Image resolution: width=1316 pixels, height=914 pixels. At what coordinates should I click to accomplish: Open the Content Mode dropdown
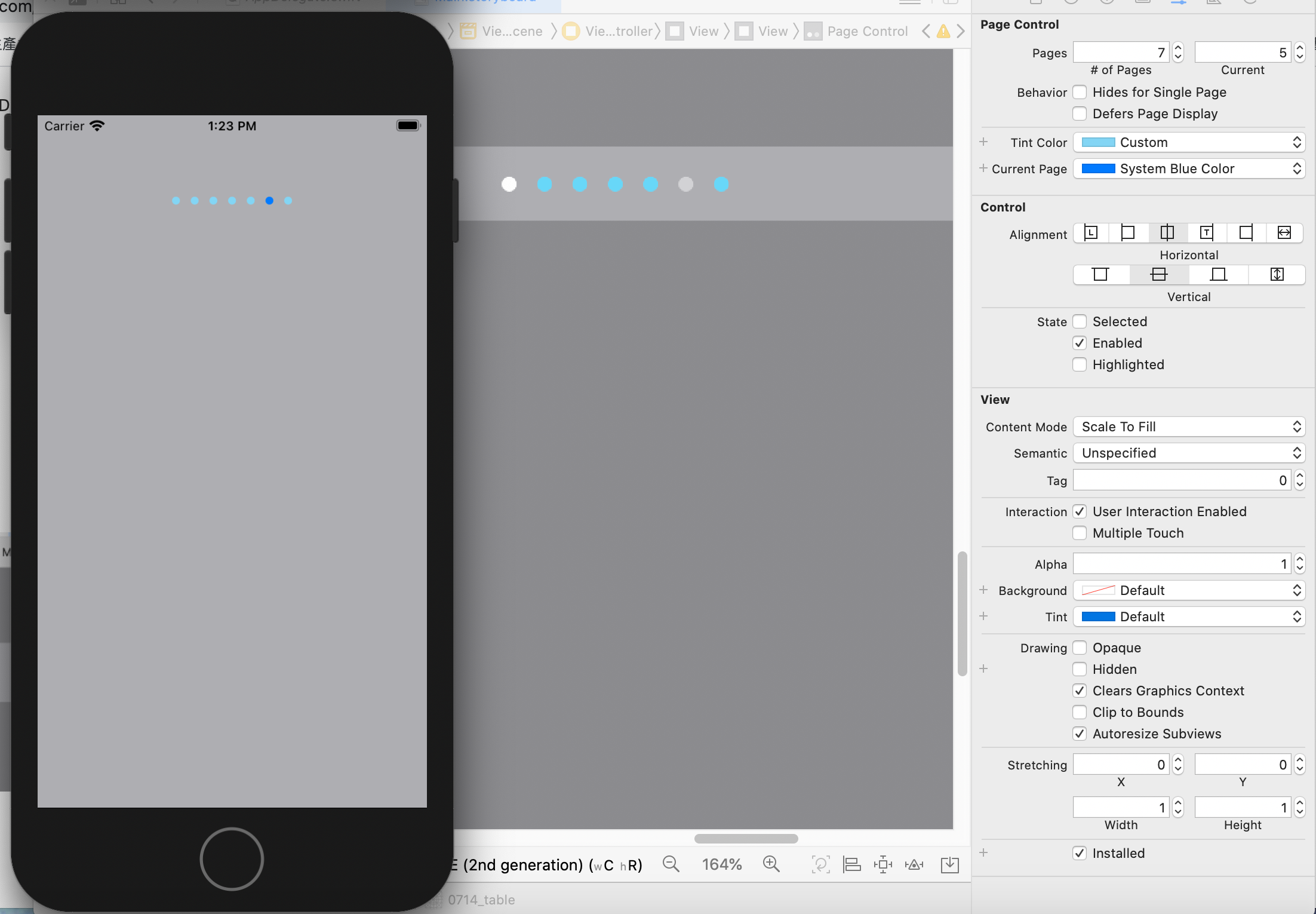[1188, 427]
